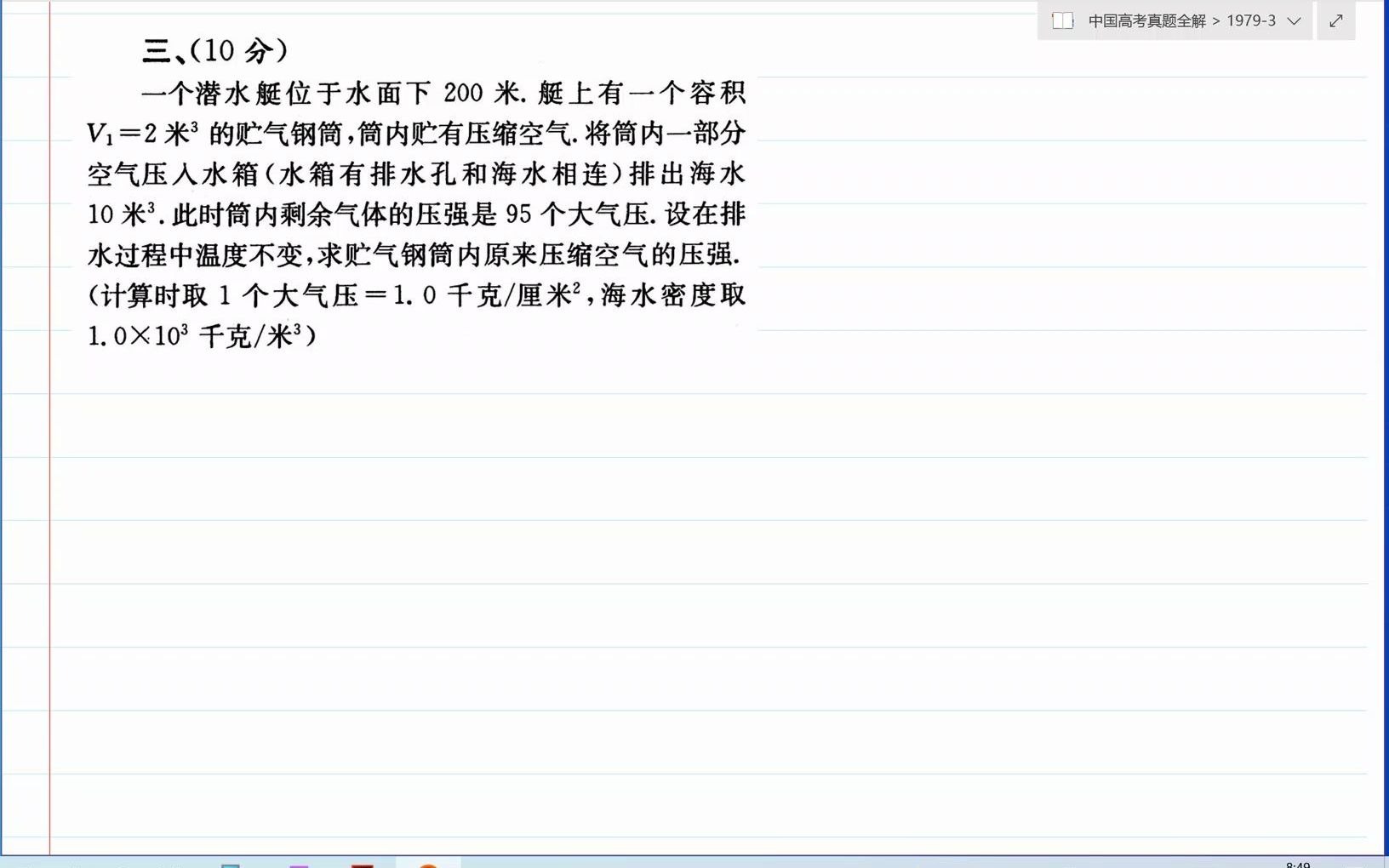Open the 中国高考真题全解 notebook breadcrumb
Image resolution: width=1389 pixels, height=868 pixels.
(1146, 21)
